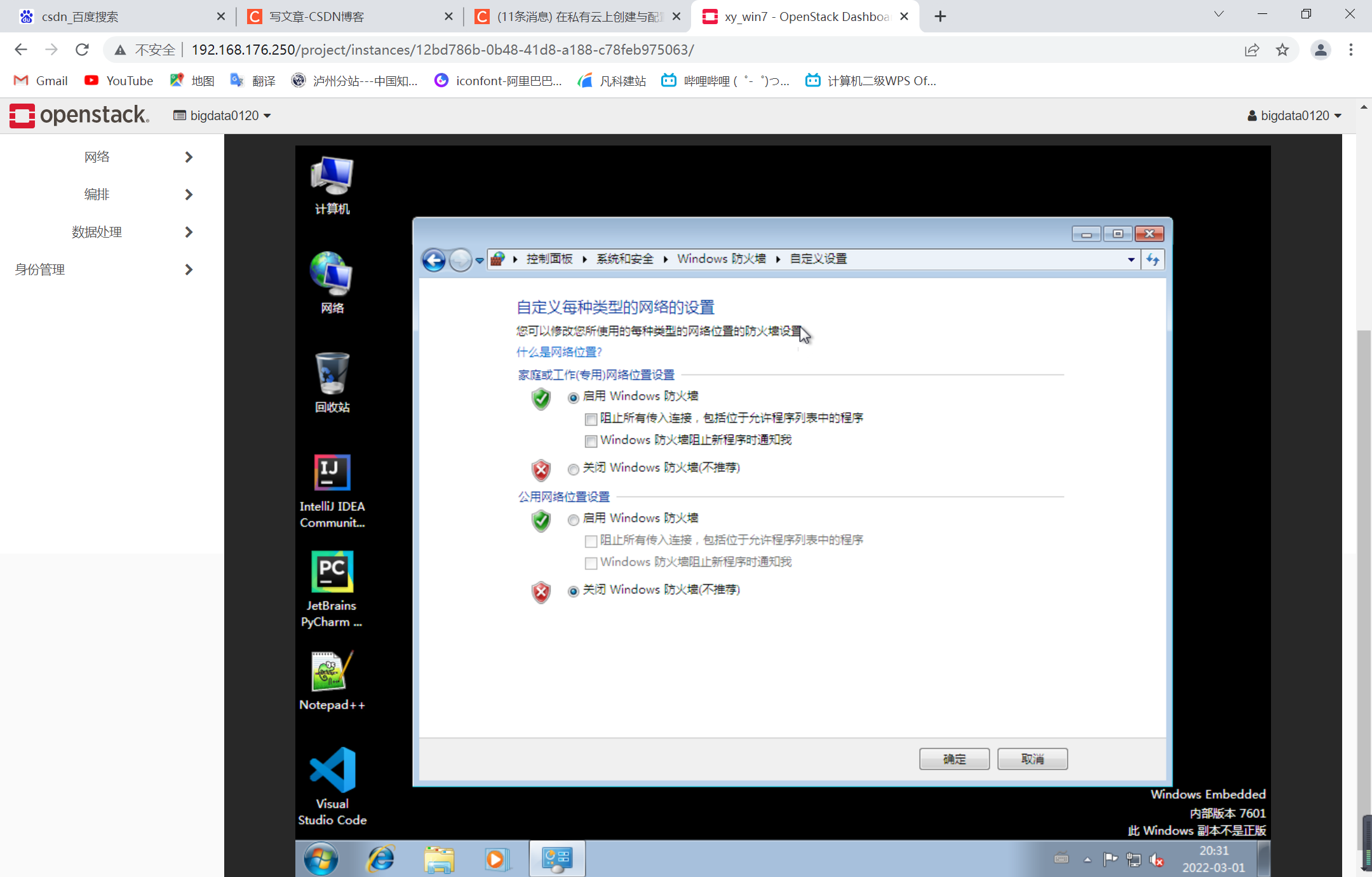Viewport: 1372px width, 877px height.
Task: Check notify when firewall blocks new program
Action: [x=591, y=441]
